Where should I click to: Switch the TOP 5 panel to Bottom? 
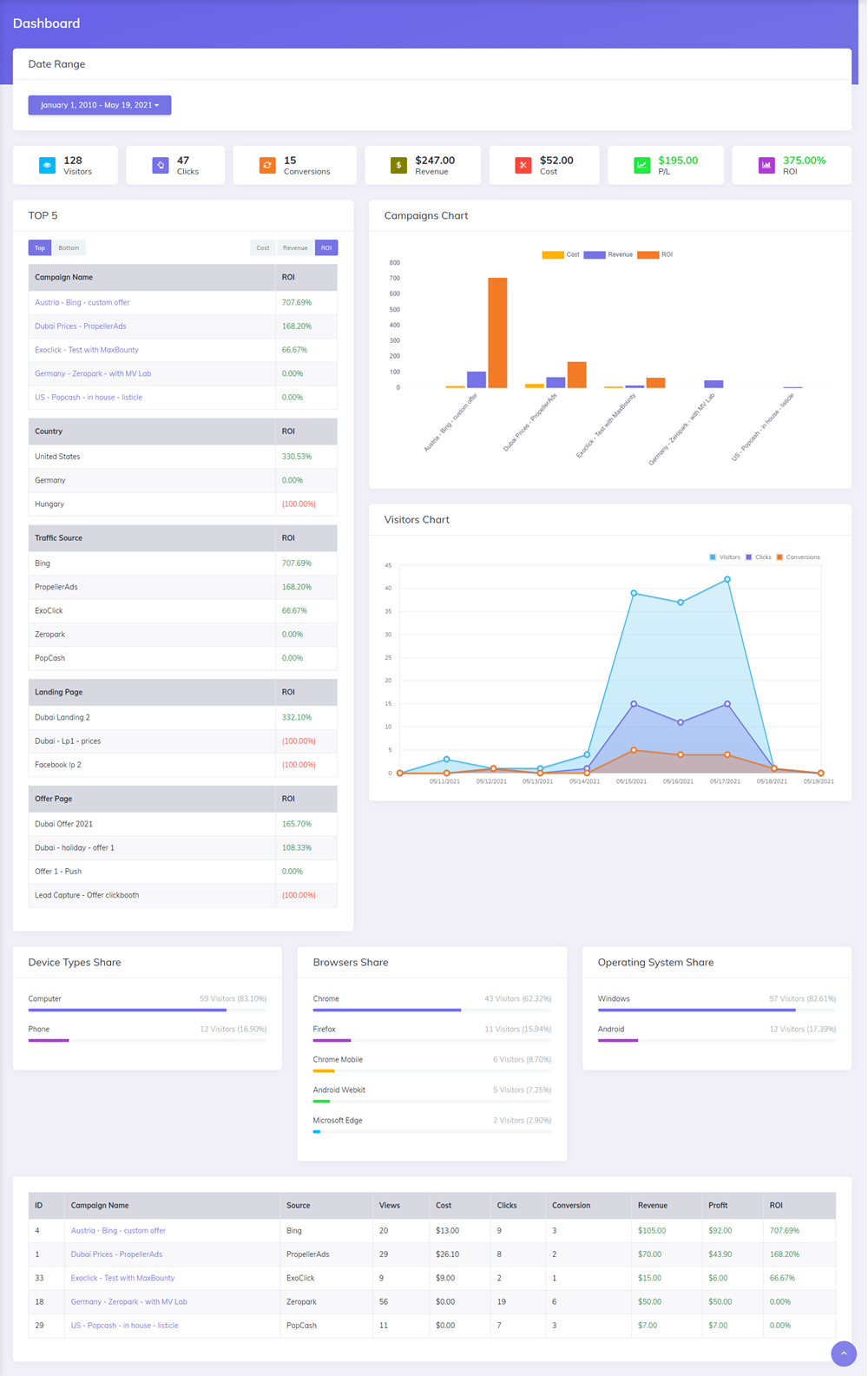tap(69, 248)
